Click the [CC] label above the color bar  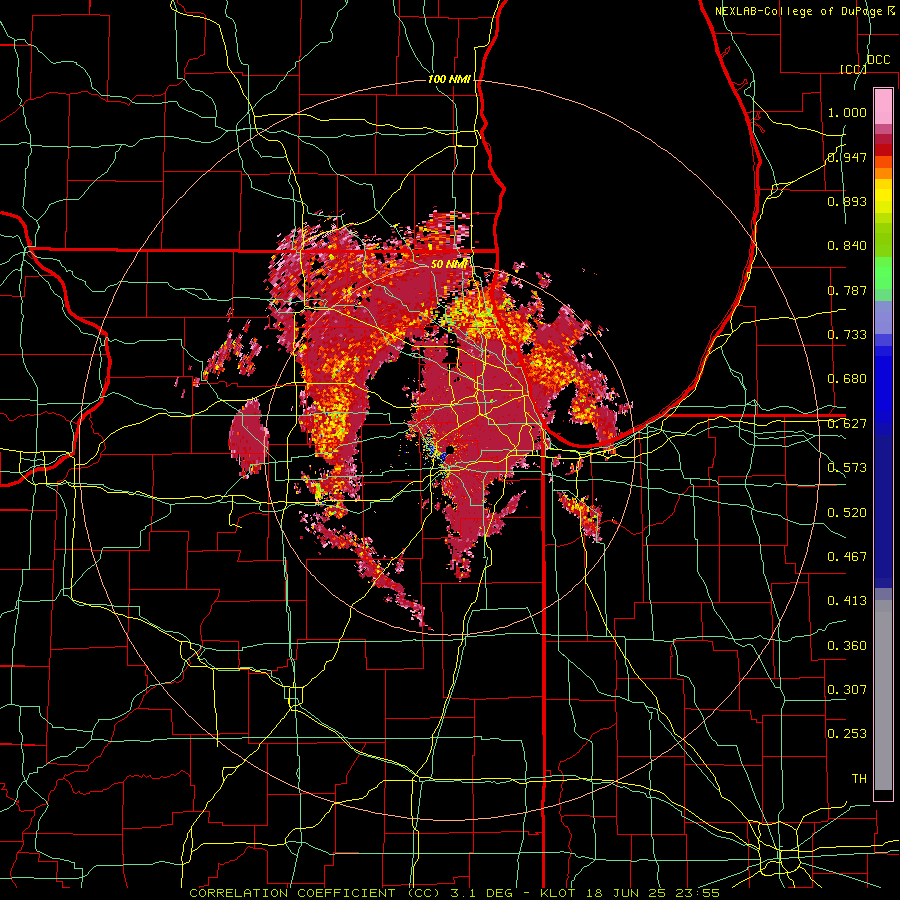[853, 69]
